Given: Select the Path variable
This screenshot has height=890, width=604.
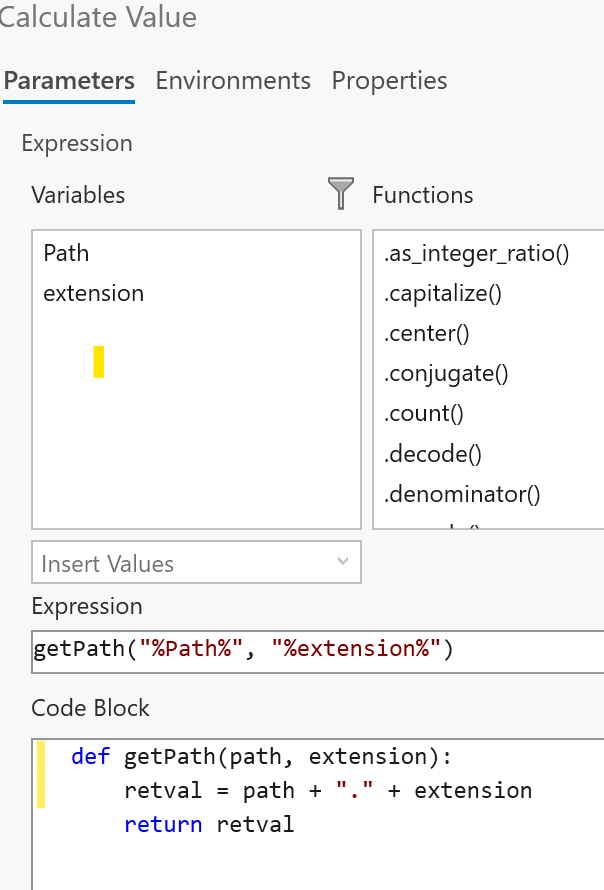Looking at the screenshot, I should click(66, 254).
